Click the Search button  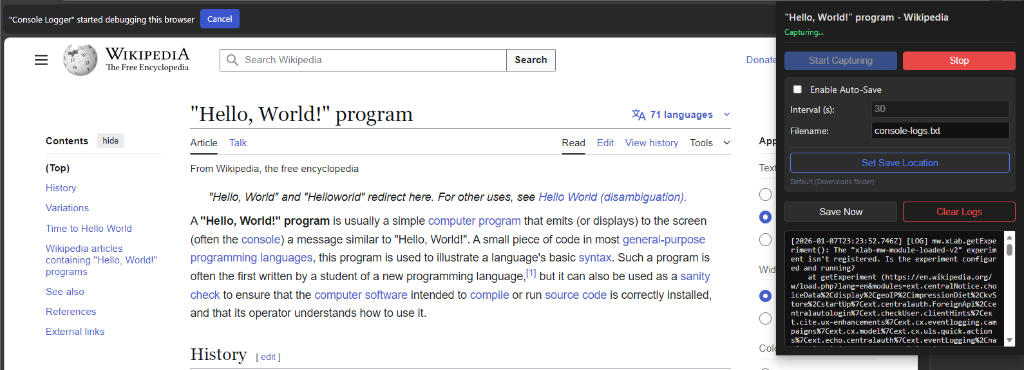531,60
